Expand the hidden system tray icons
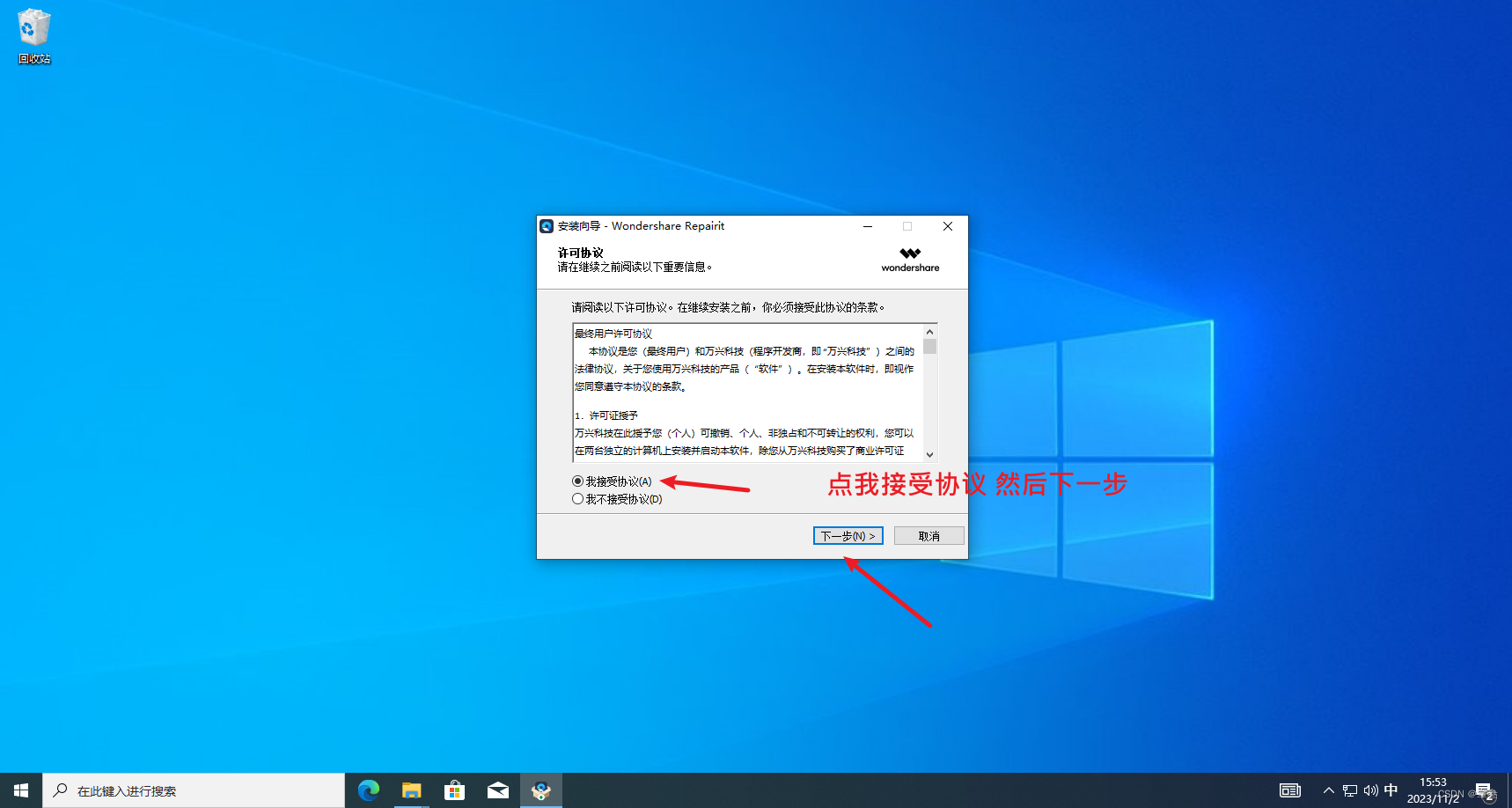Screen dimensions: 1512x808 click(1328, 790)
